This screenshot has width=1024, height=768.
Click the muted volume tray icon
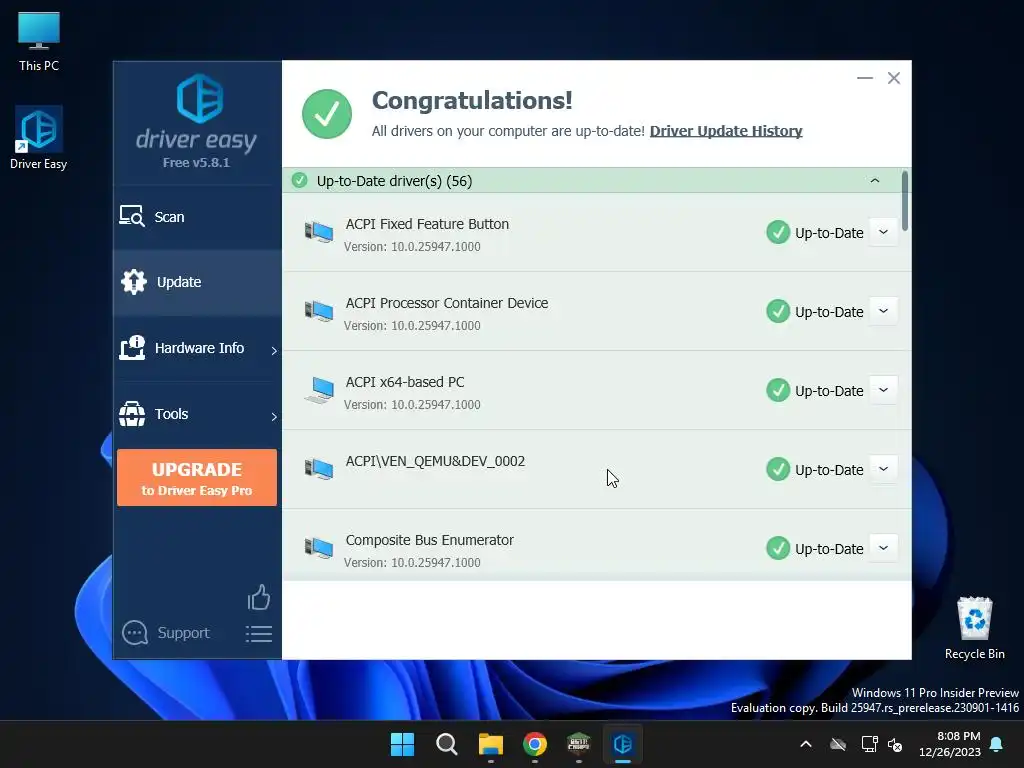click(x=895, y=744)
